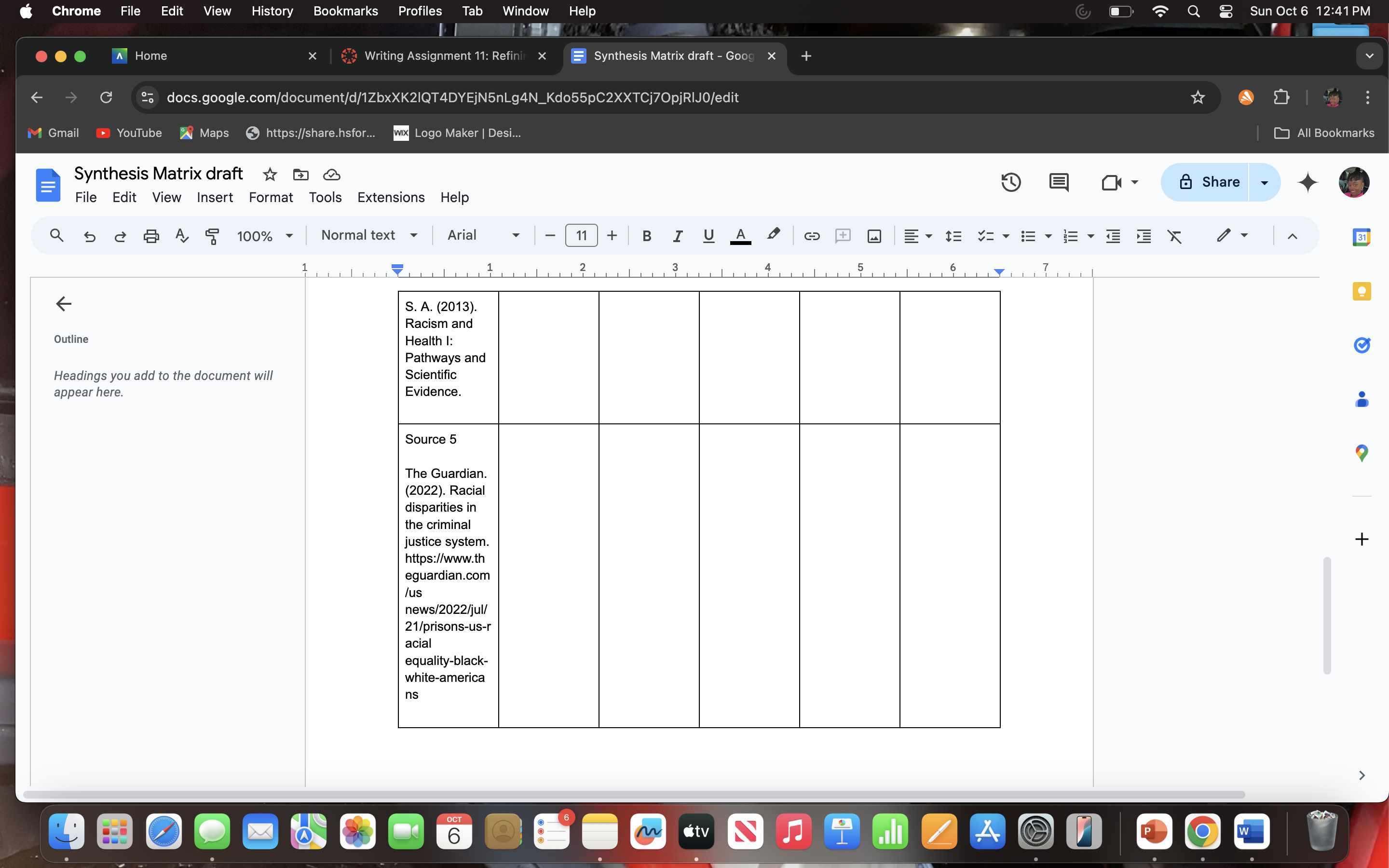This screenshot has height=868, width=1389.
Task: Ask Gemini in the doc
Action: [1308, 182]
